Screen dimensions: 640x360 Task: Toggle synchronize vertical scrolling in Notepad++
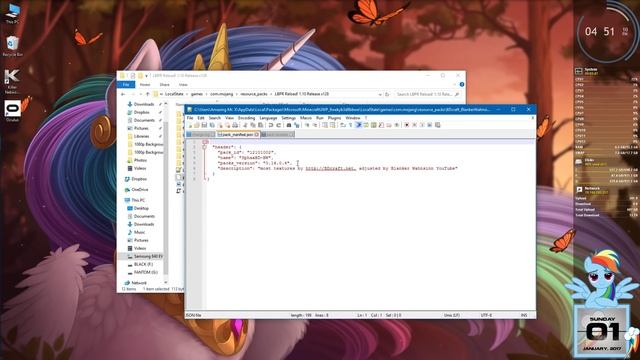325,125
